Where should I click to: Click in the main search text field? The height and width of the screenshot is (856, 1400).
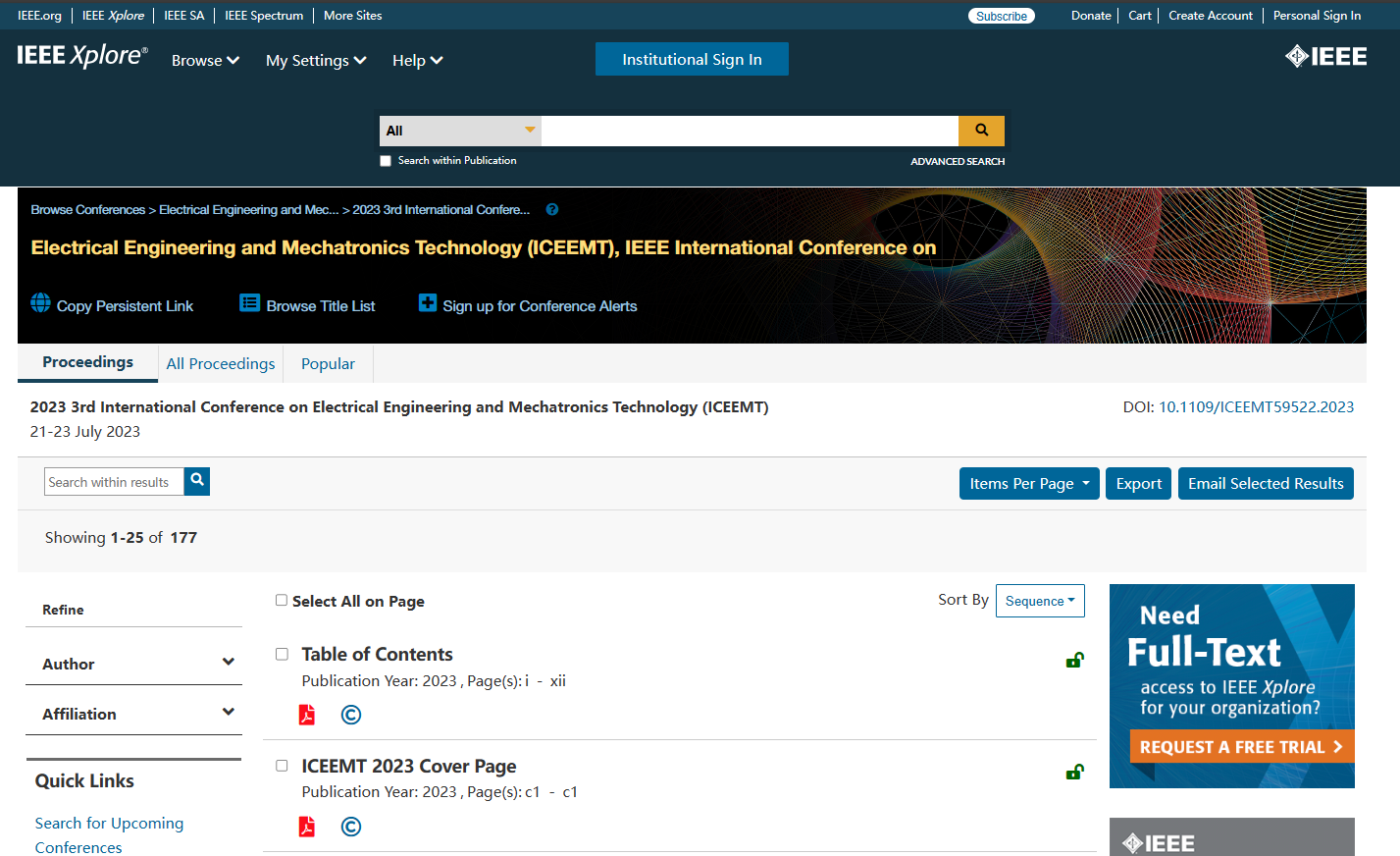pos(750,131)
